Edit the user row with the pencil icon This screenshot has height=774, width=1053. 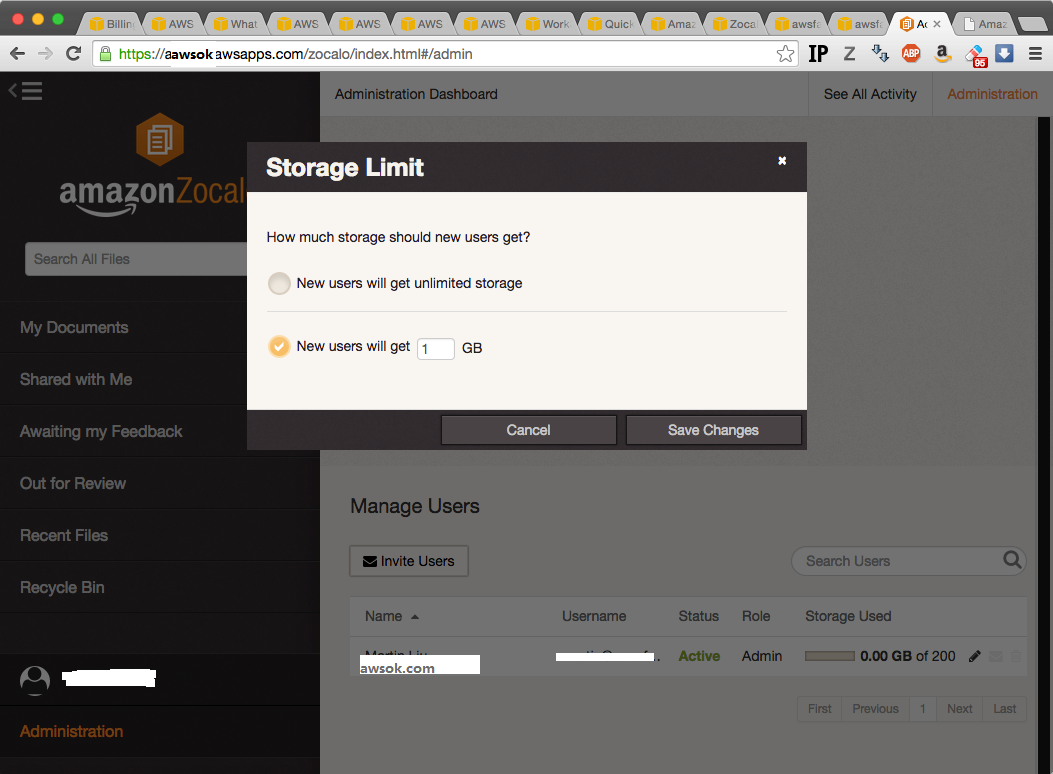974,656
